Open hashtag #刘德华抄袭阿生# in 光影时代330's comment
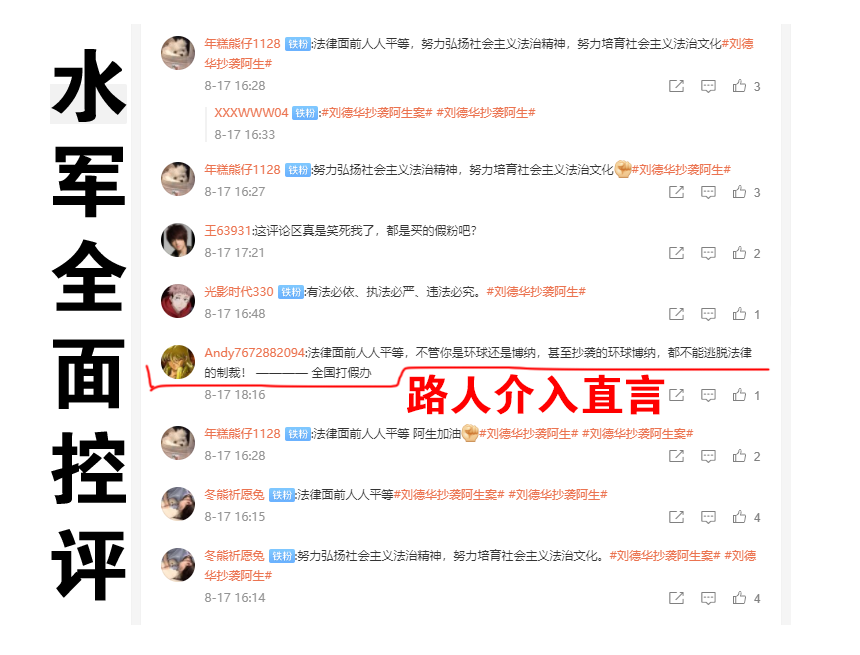The image size is (860, 655). pyautogui.click(x=536, y=291)
